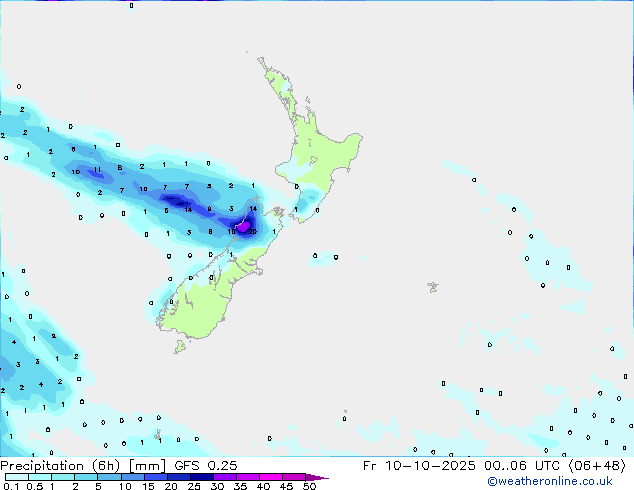
Task: Click the magenta peak rainfall spot
Action: coord(243,226)
